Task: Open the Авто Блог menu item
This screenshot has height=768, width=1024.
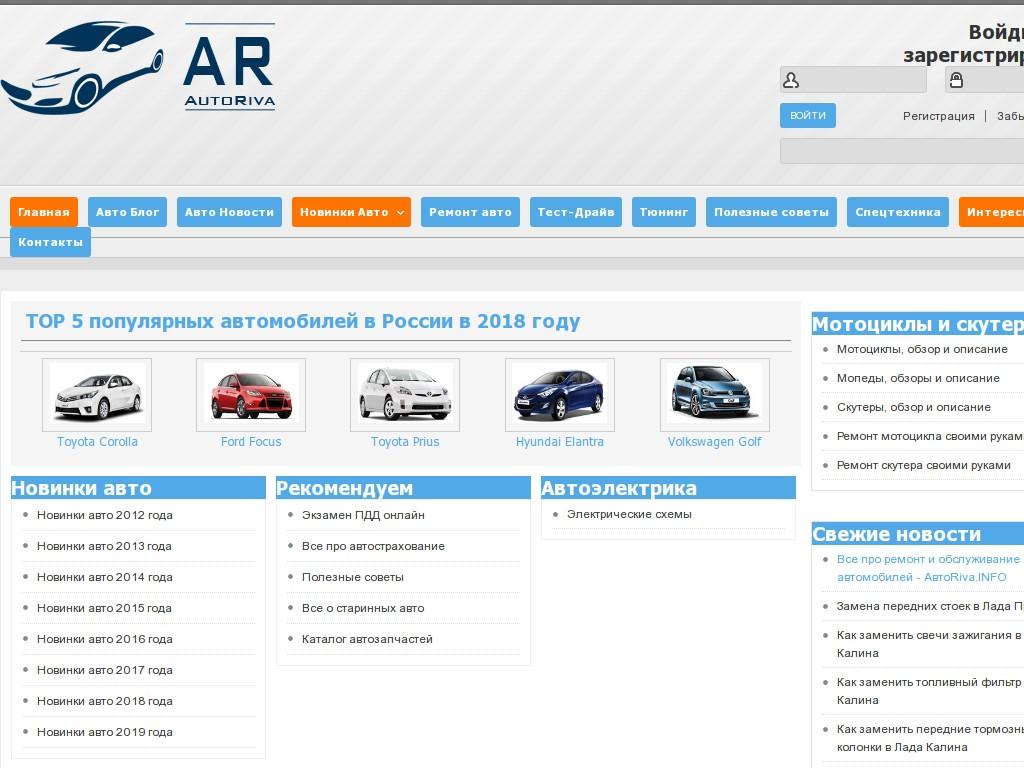Action: [x=127, y=212]
